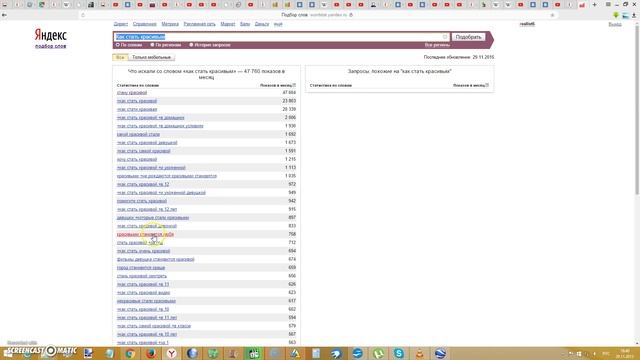Go back with the browser back arrow
This screenshot has width=640, height=360.
coord(4,15)
